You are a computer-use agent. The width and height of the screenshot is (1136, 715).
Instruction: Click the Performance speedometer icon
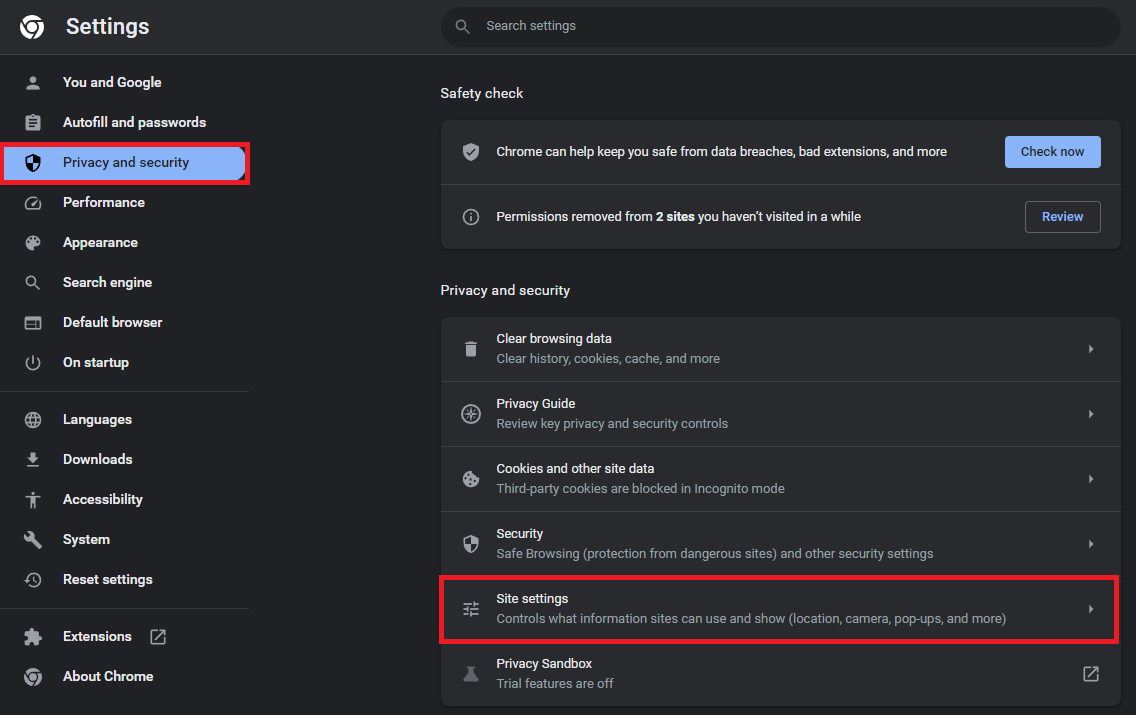click(33, 203)
